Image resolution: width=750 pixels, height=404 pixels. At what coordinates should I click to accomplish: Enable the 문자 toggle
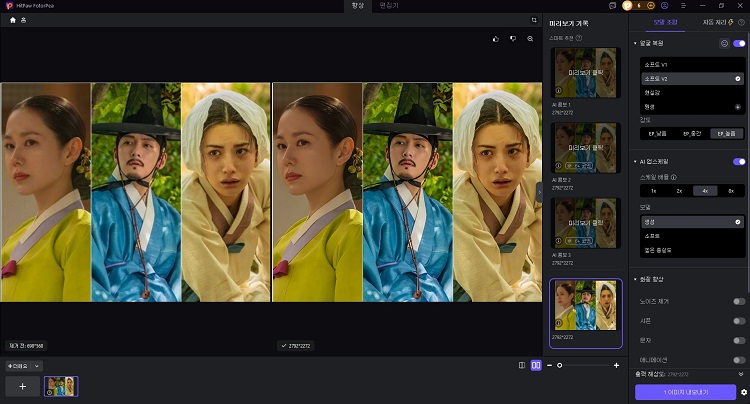coord(739,340)
